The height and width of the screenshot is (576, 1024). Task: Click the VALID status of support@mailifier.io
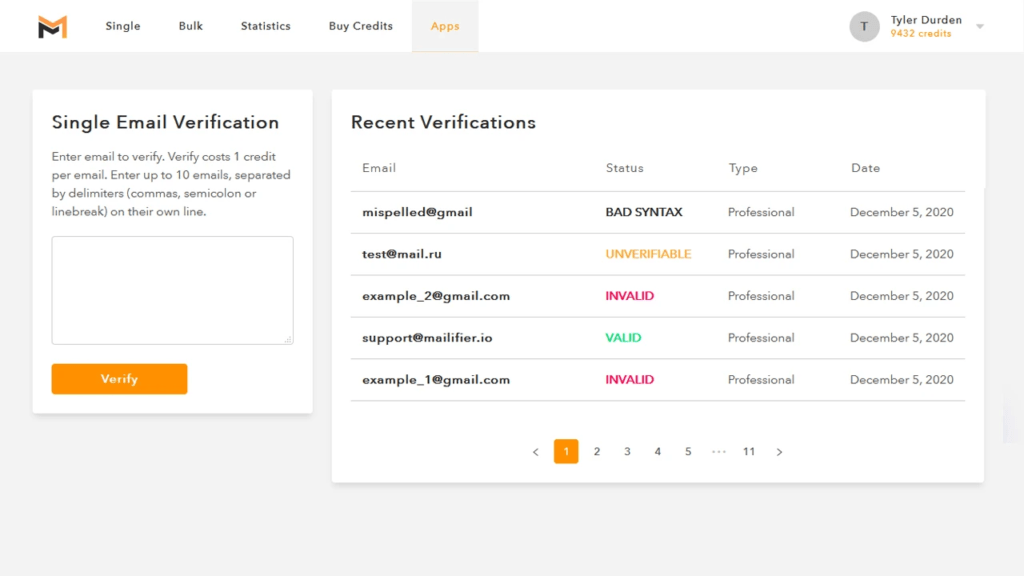click(x=623, y=338)
